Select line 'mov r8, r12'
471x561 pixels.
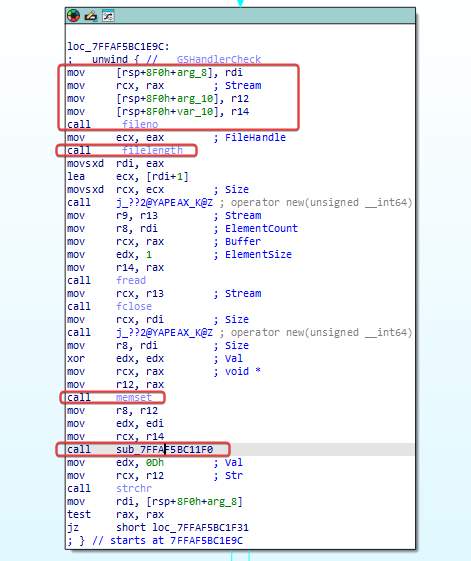pyautogui.click(x=112, y=410)
